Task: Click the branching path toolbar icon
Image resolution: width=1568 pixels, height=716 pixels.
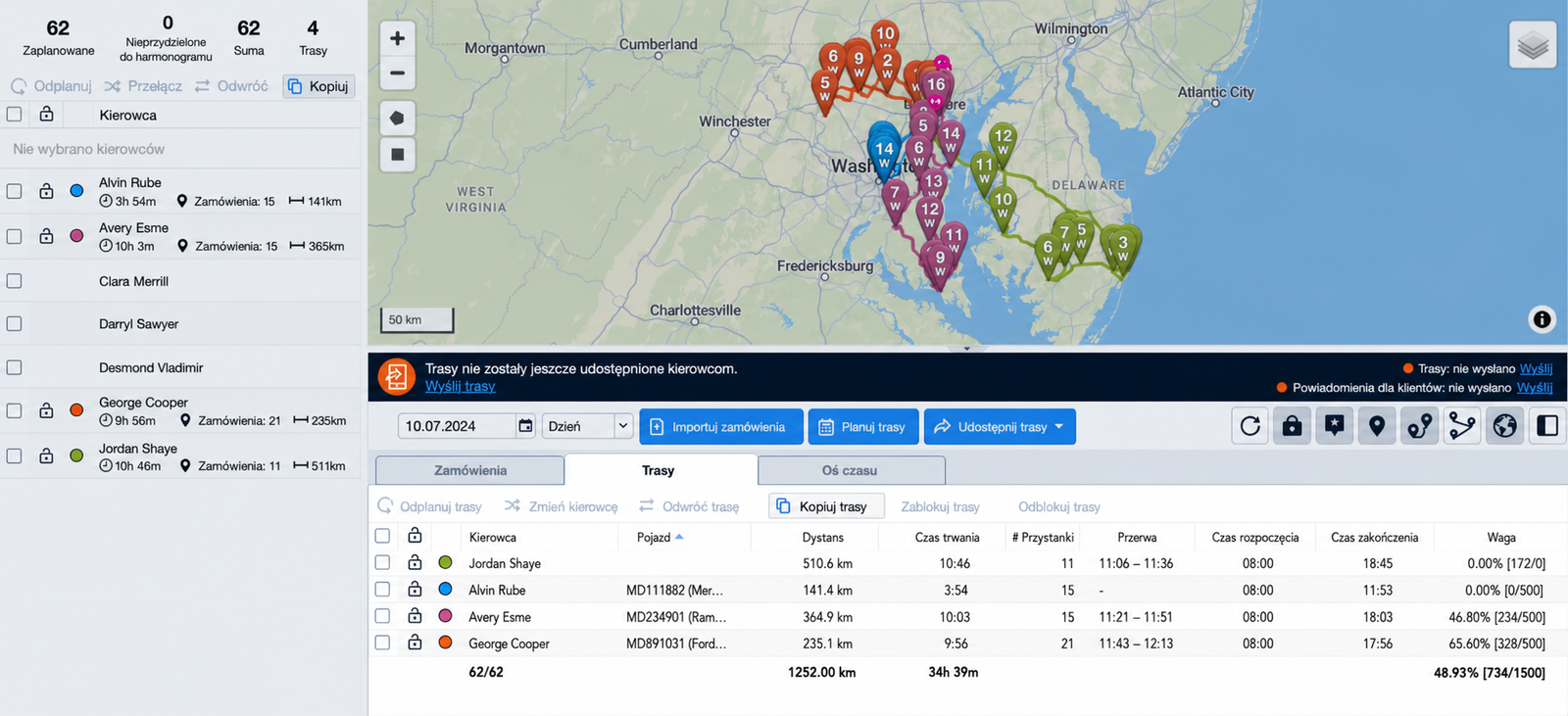Action: tap(1462, 426)
